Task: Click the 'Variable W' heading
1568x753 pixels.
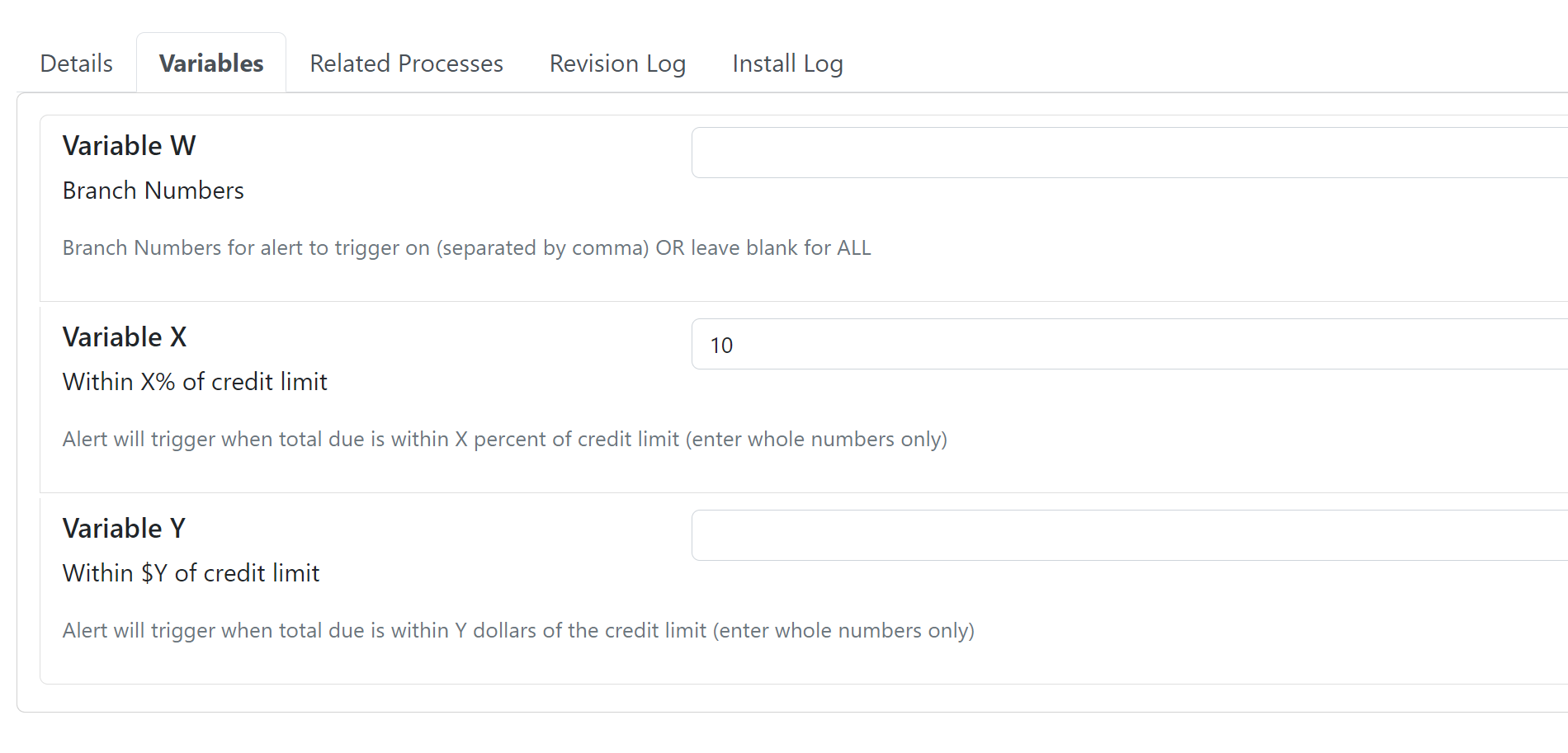Action: click(129, 146)
